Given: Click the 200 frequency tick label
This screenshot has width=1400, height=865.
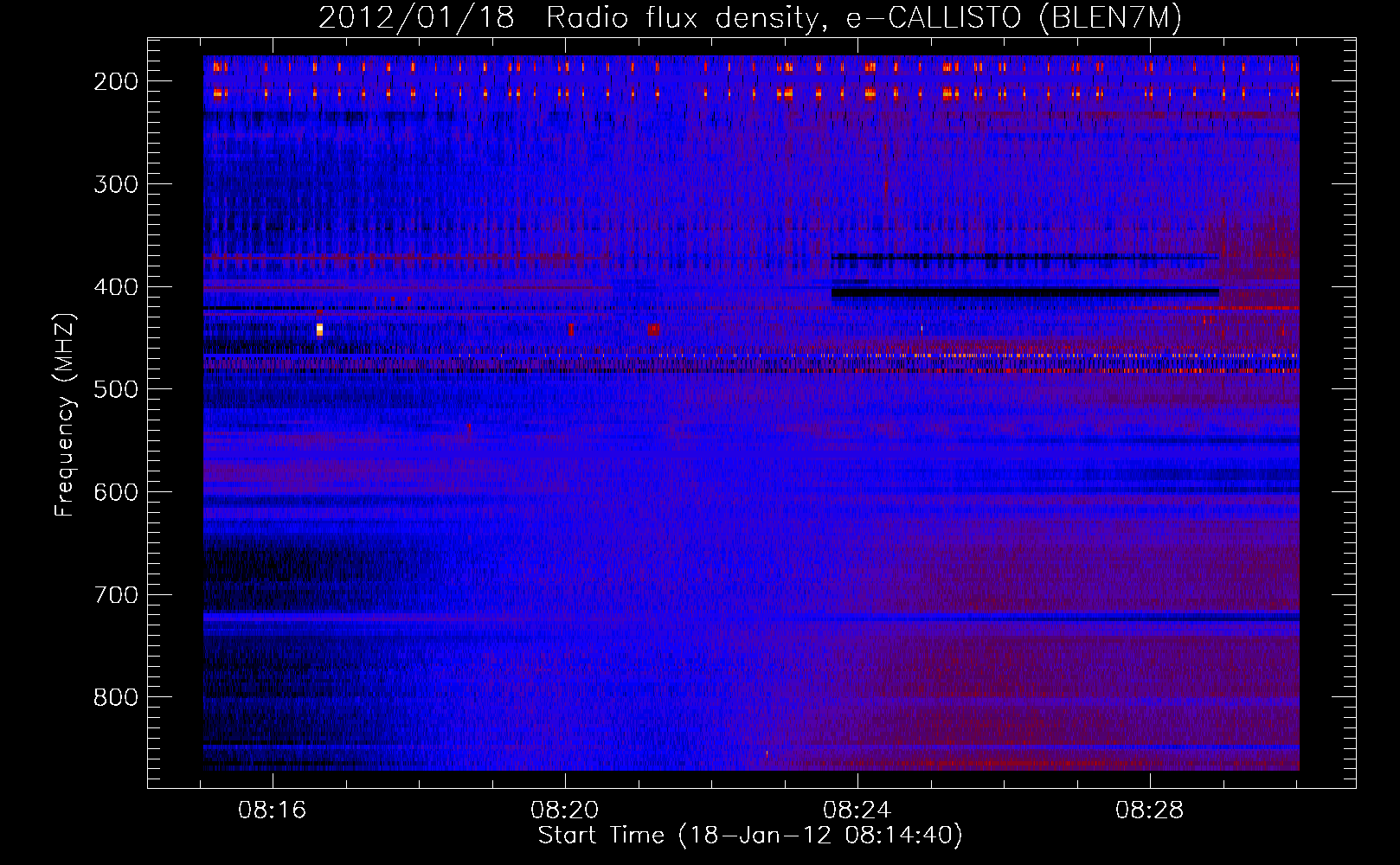Looking at the screenshot, I should tap(116, 81).
